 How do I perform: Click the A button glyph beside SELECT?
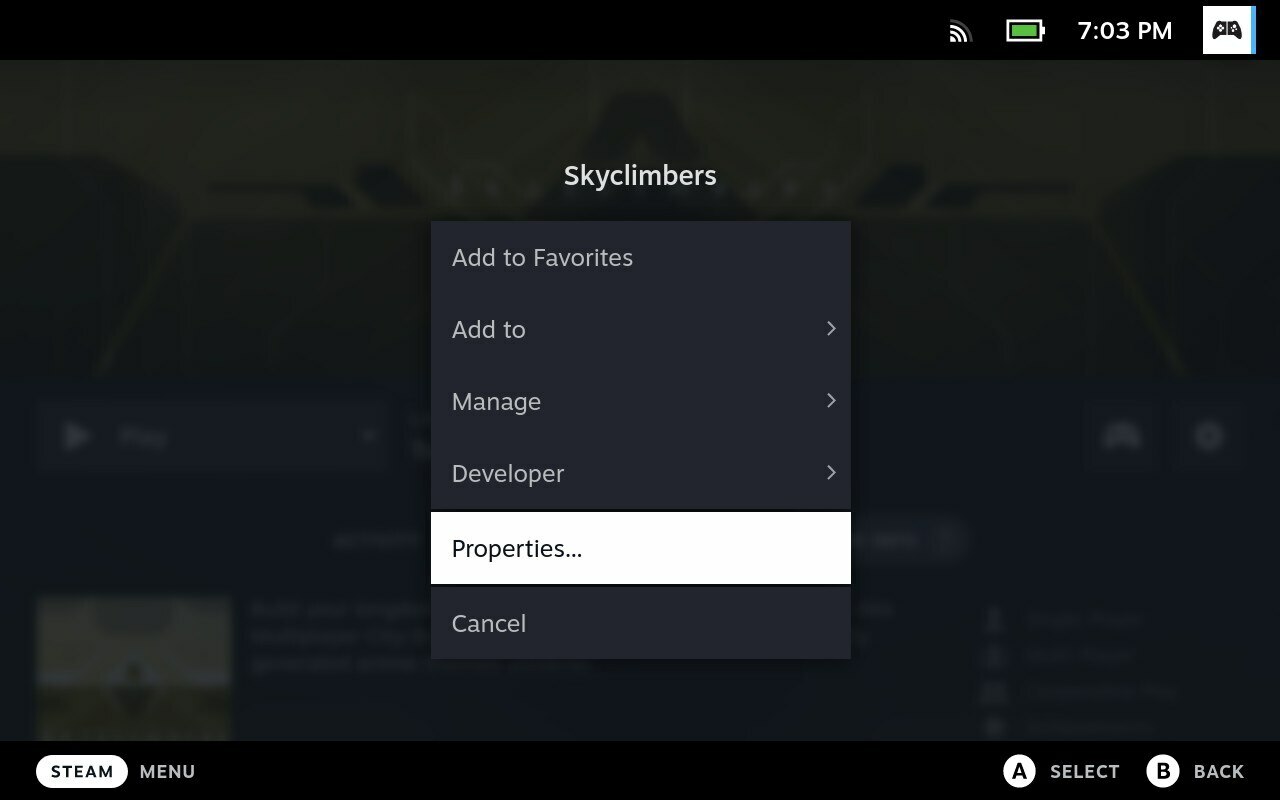point(1018,771)
